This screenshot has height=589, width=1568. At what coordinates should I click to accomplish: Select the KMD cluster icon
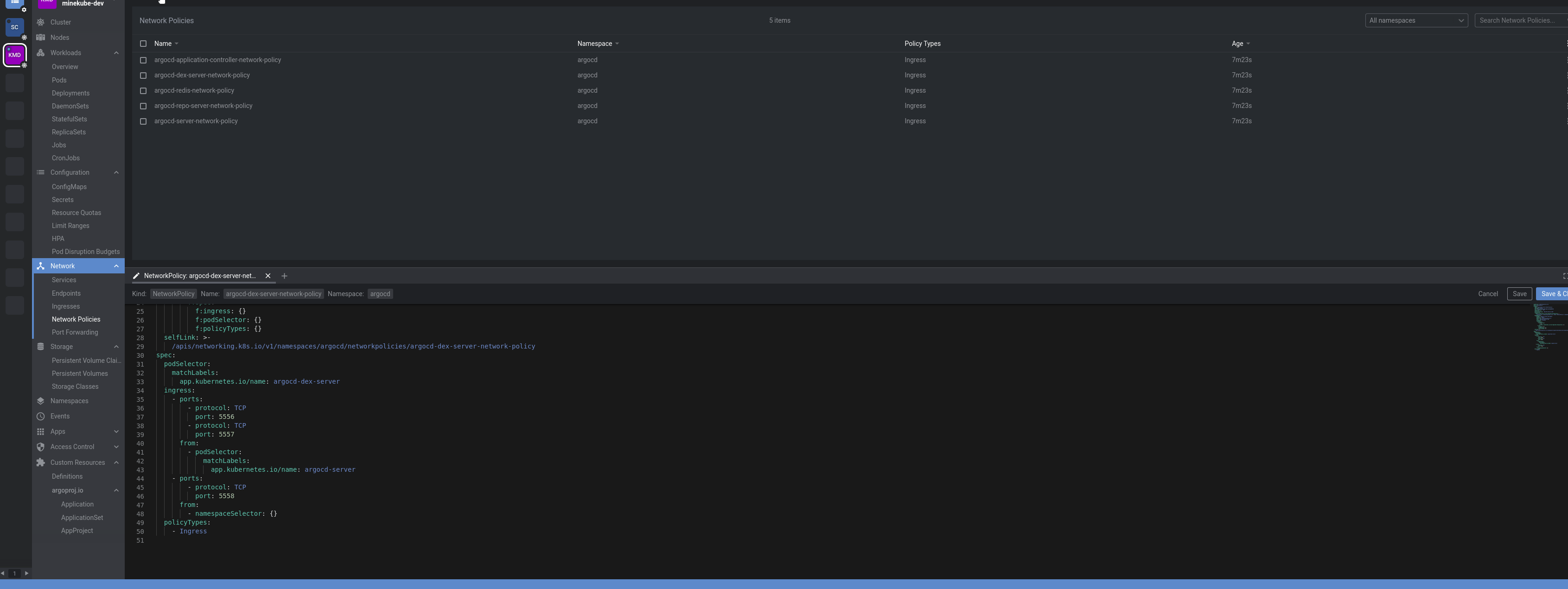click(x=15, y=55)
